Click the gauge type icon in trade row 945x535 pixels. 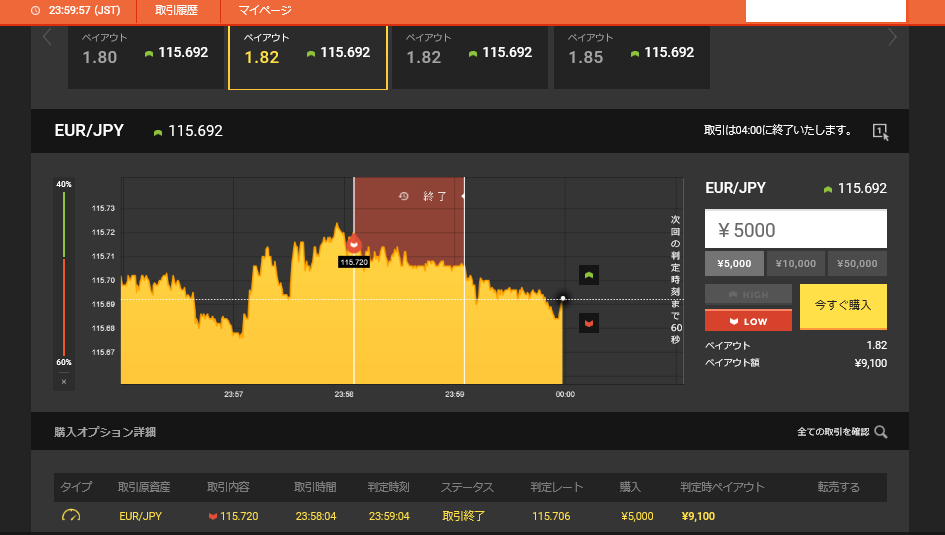click(70, 516)
